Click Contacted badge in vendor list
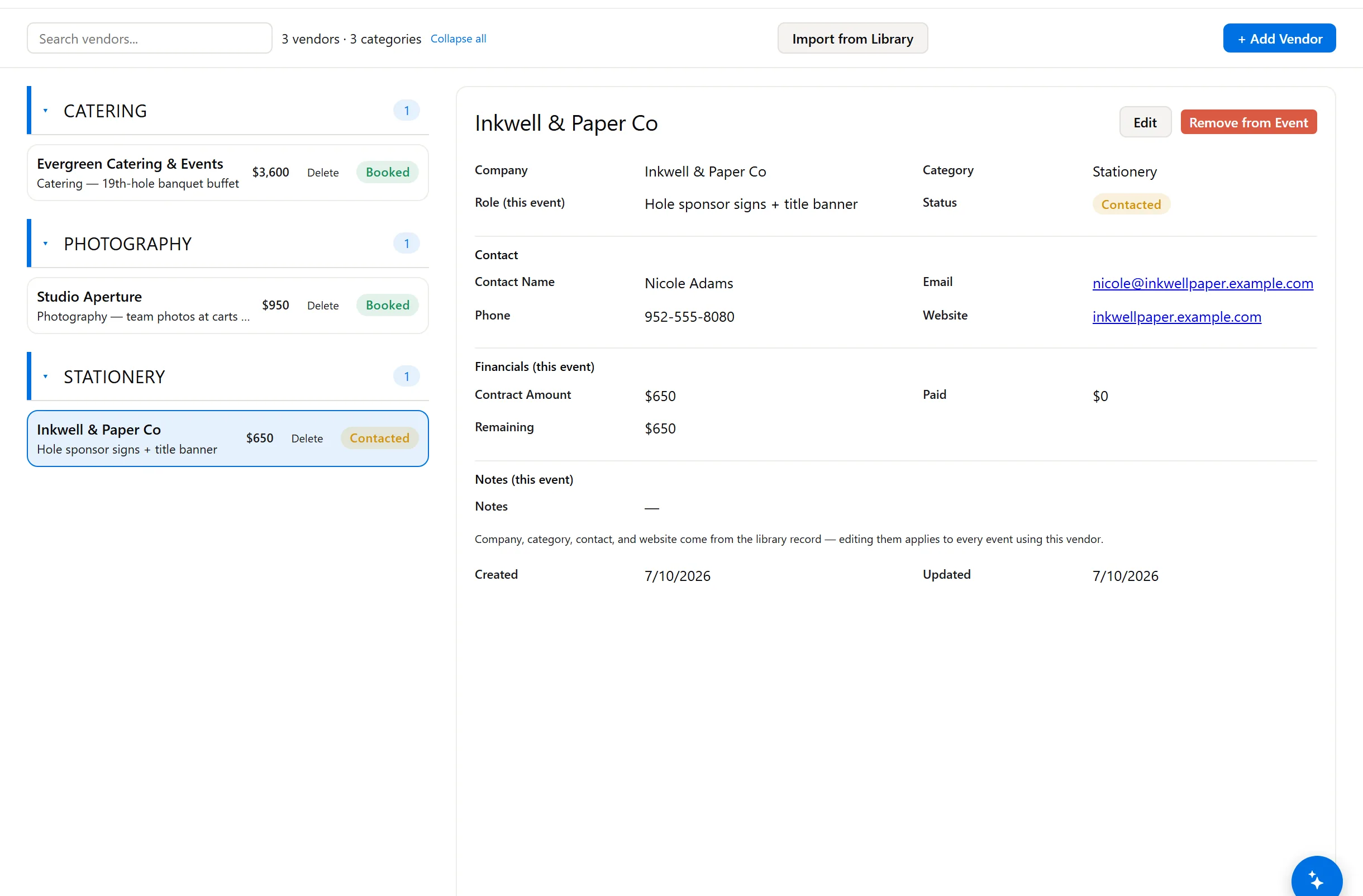Screen dimensions: 1363x896 (x=379, y=437)
